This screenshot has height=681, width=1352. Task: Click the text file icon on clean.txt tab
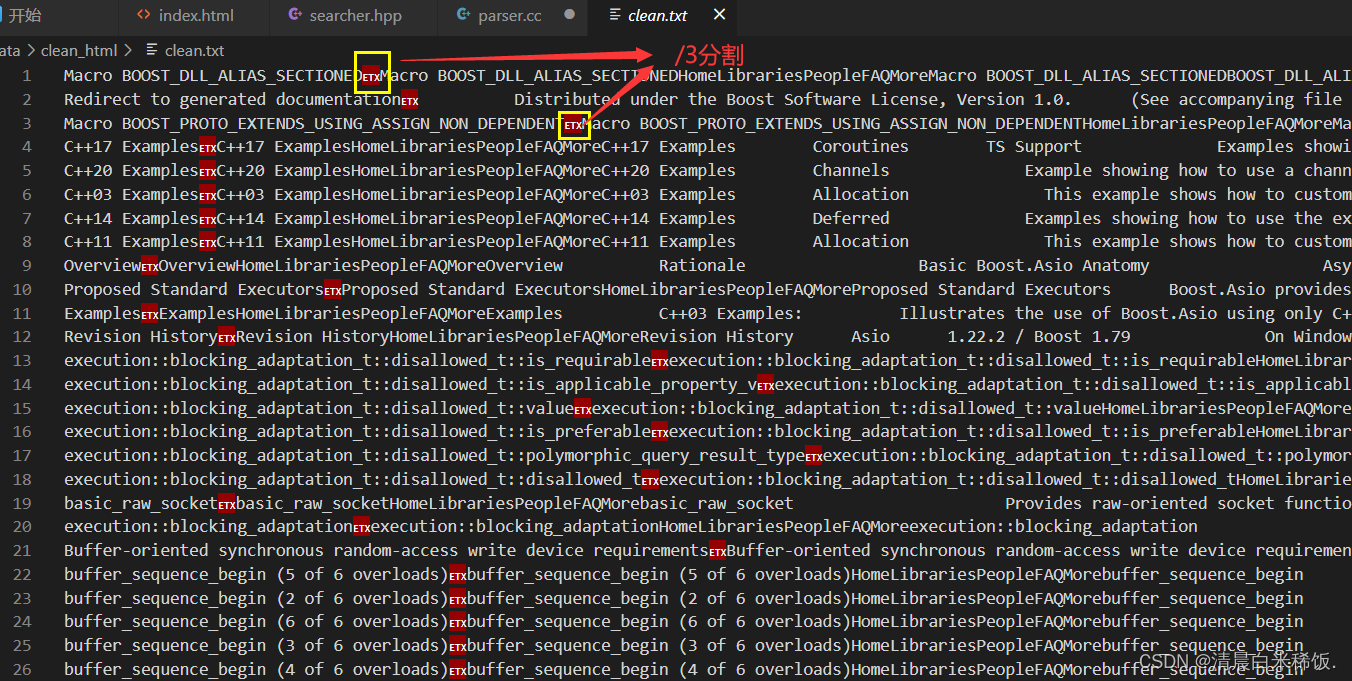point(614,15)
